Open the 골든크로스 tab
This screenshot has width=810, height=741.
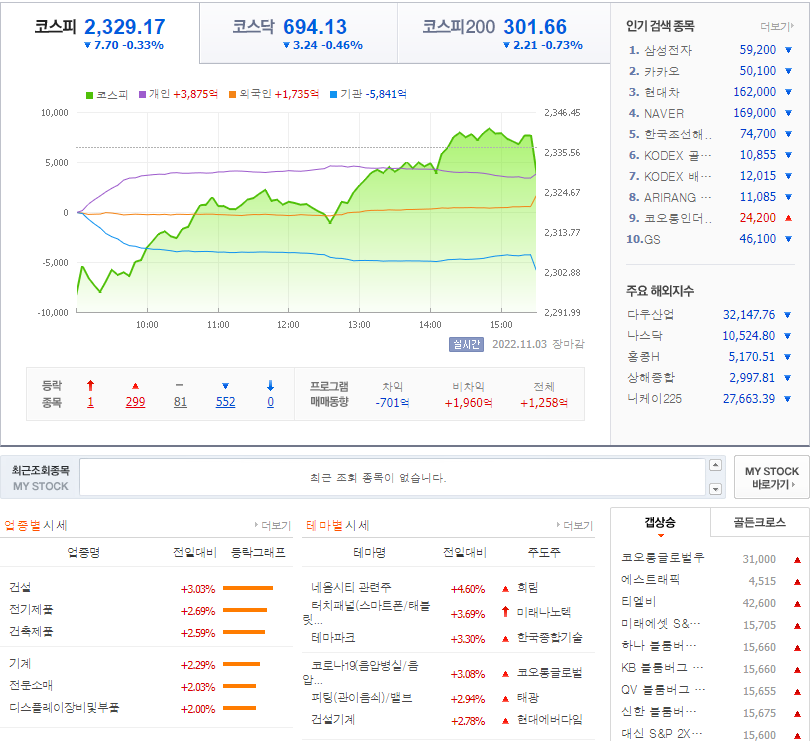click(759, 522)
